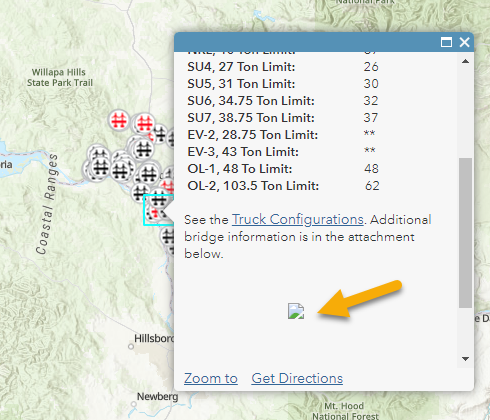
Task: Click the leftmost red bridge marker
Action: click(x=119, y=120)
